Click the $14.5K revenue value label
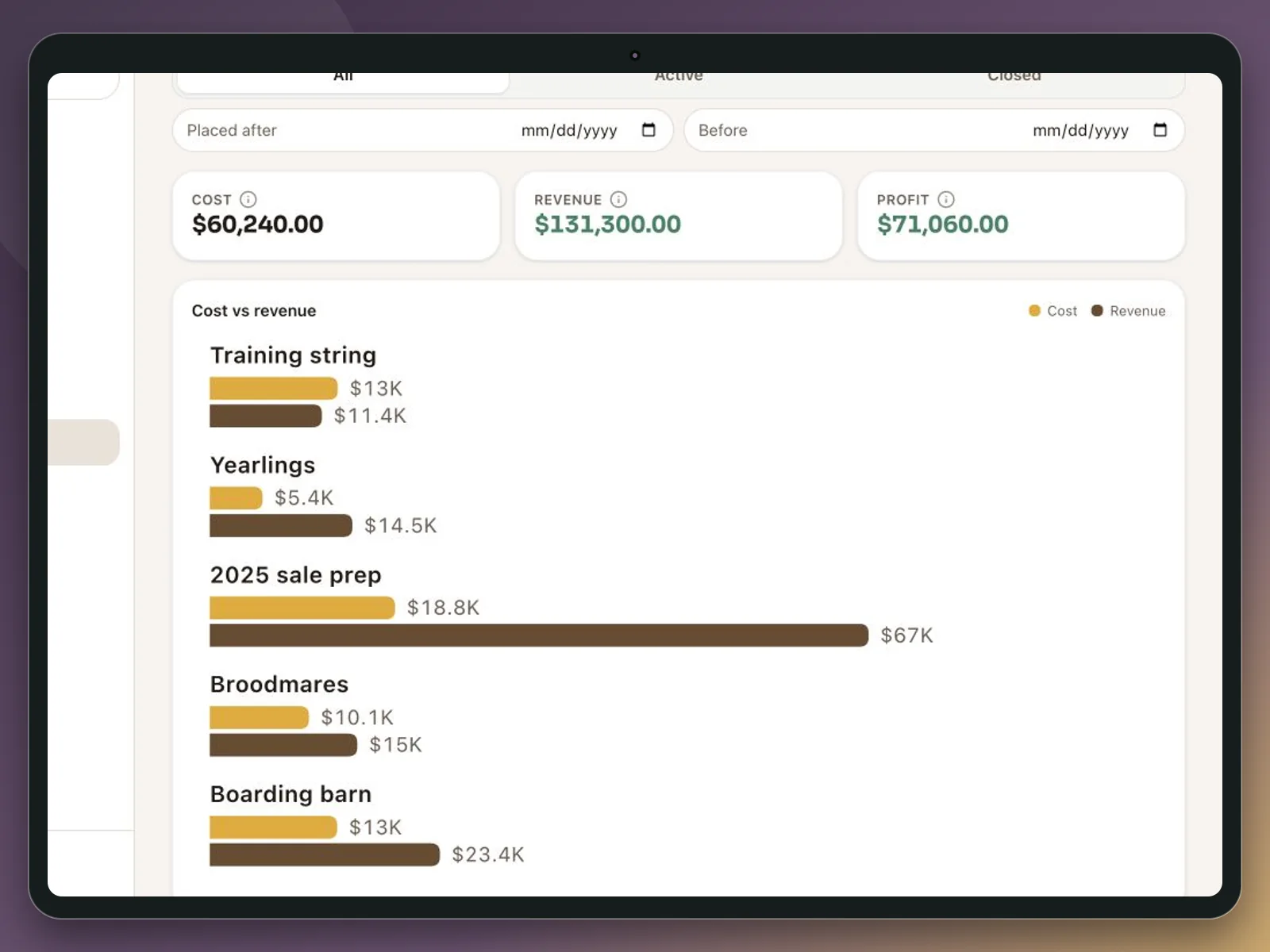 (400, 525)
